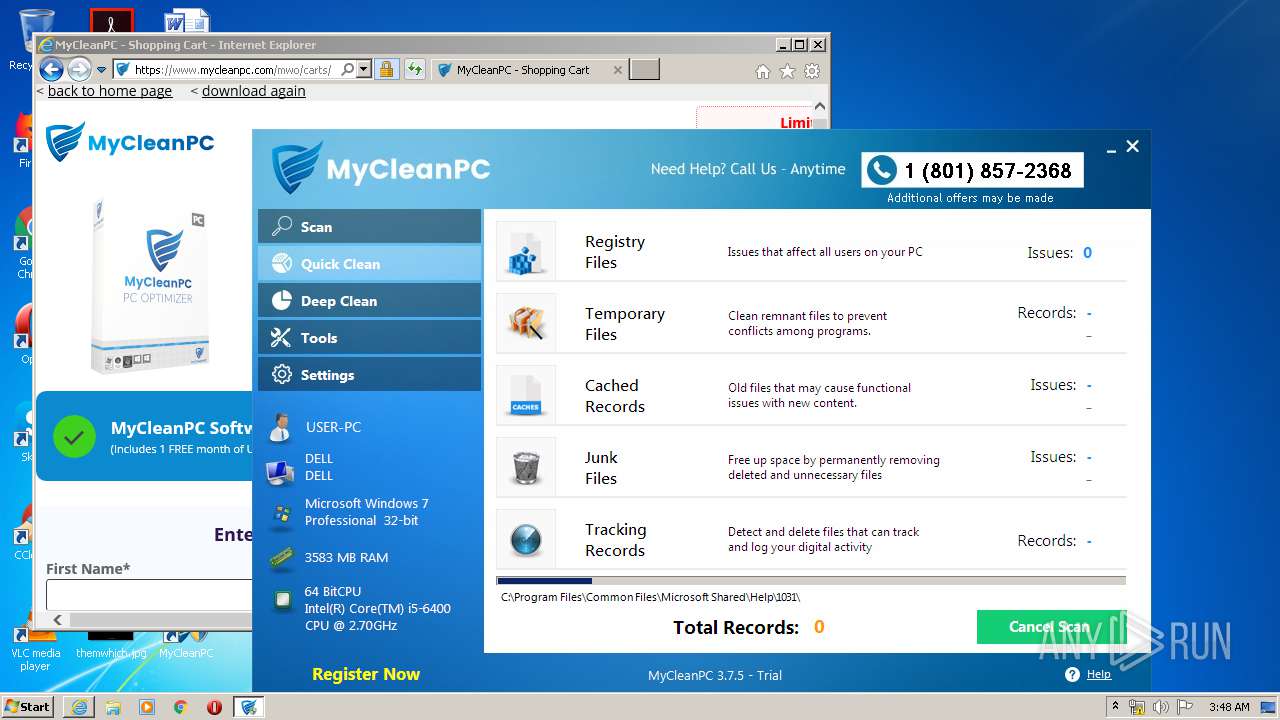Open the Tools tab
The image size is (1280, 720).
[369, 338]
